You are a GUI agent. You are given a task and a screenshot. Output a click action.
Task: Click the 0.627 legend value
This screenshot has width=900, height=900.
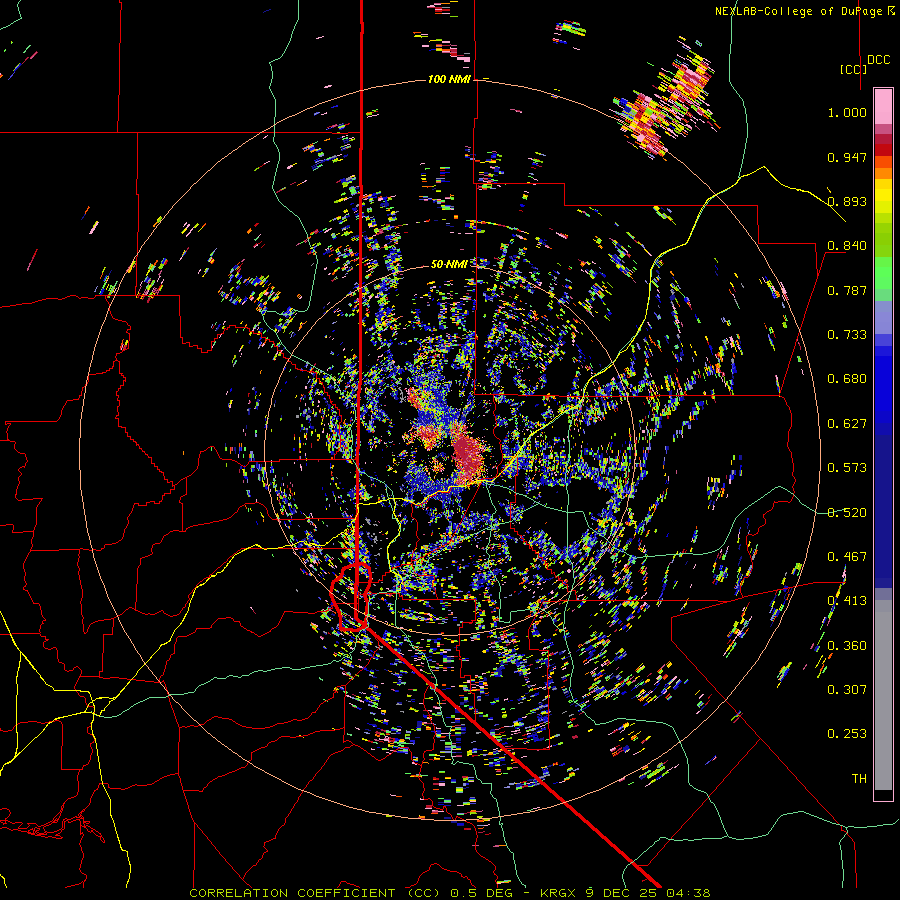pos(847,424)
